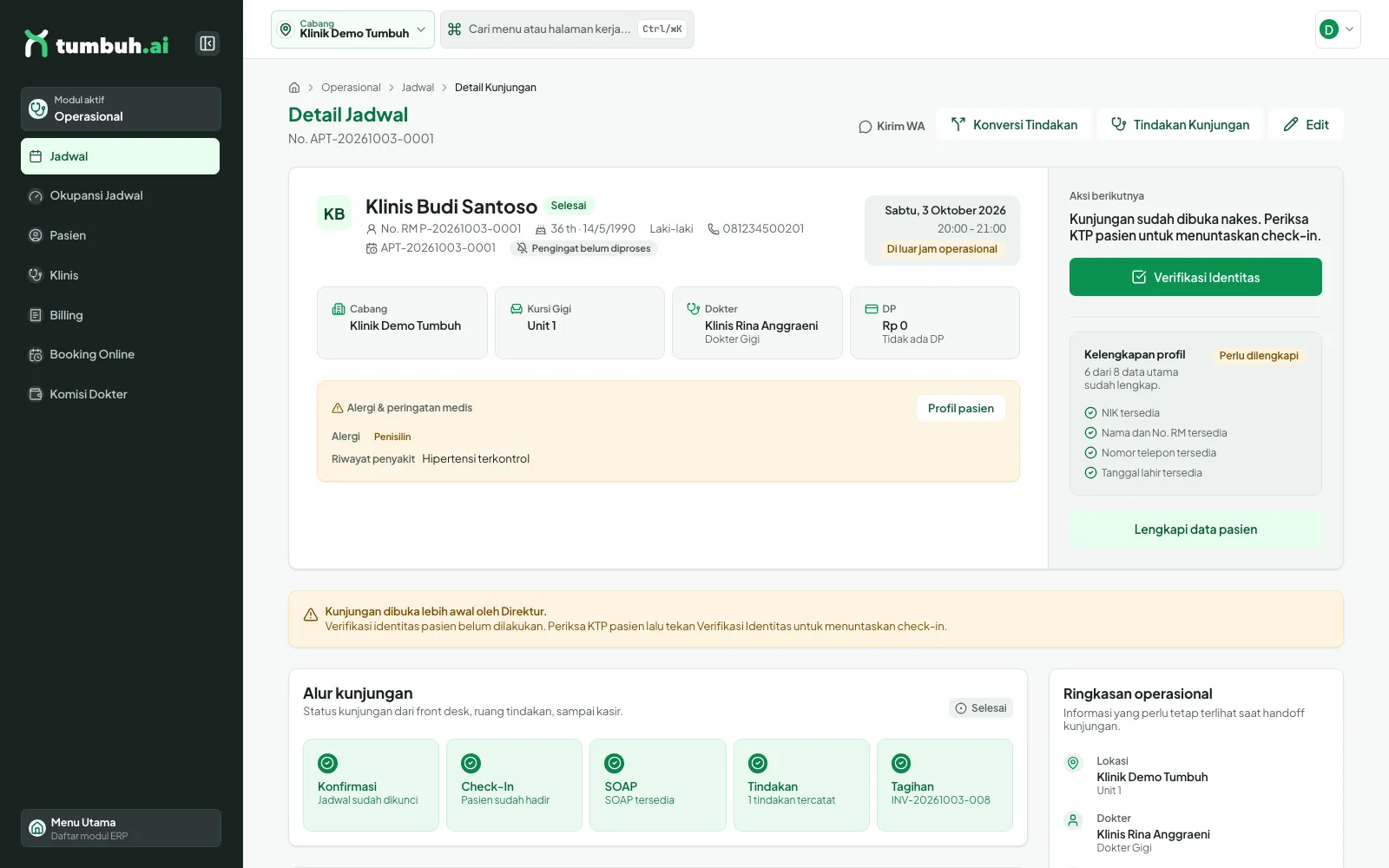1389x868 pixels.
Task: Click the KB patient avatar
Action: (334, 214)
